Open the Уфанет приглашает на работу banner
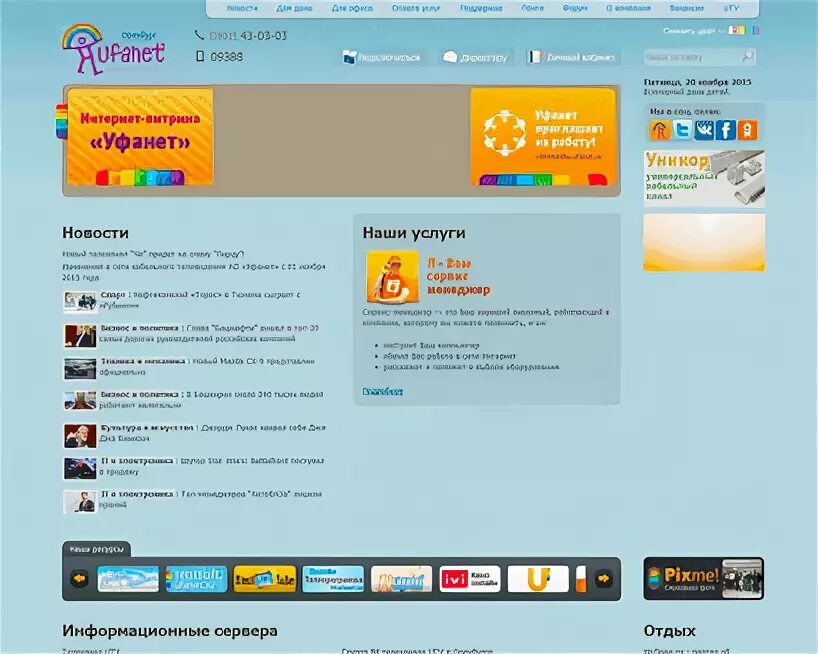 (543, 137)
